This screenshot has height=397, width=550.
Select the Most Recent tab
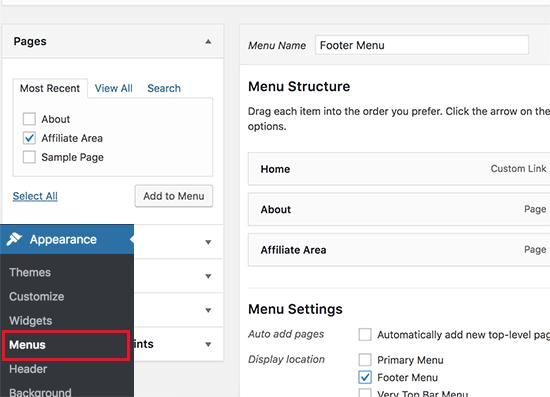(x=50, y=88)
